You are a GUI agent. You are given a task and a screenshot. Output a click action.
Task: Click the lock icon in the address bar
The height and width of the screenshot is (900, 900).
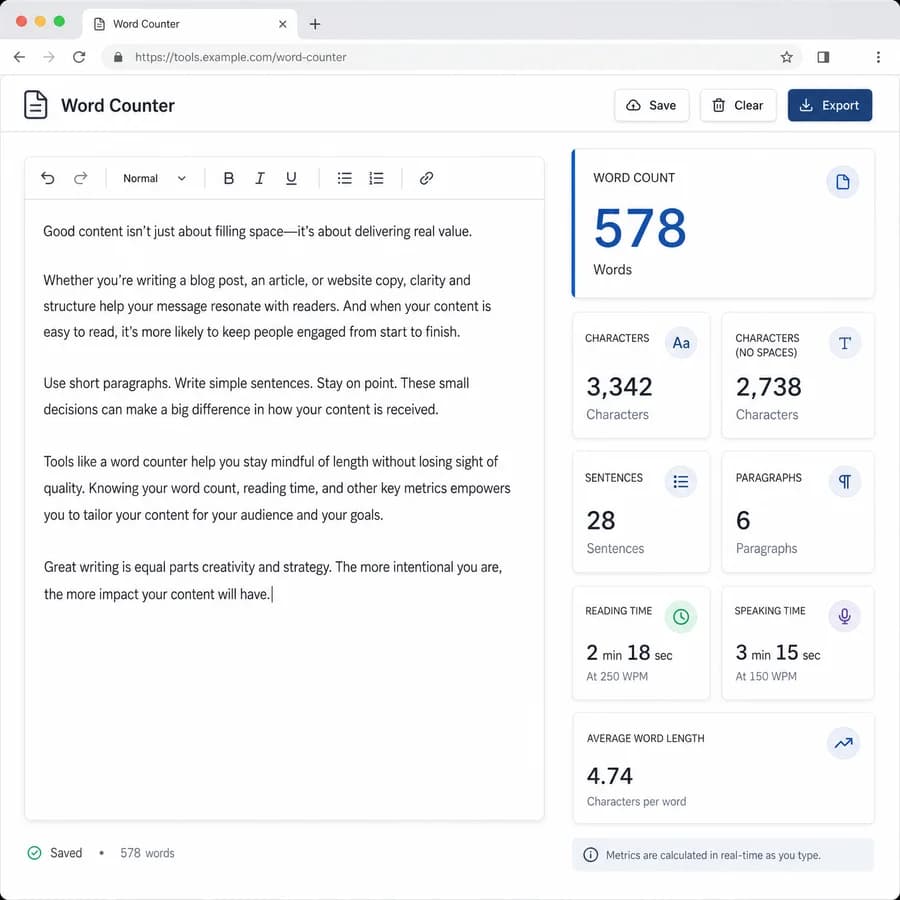[118, 57]
